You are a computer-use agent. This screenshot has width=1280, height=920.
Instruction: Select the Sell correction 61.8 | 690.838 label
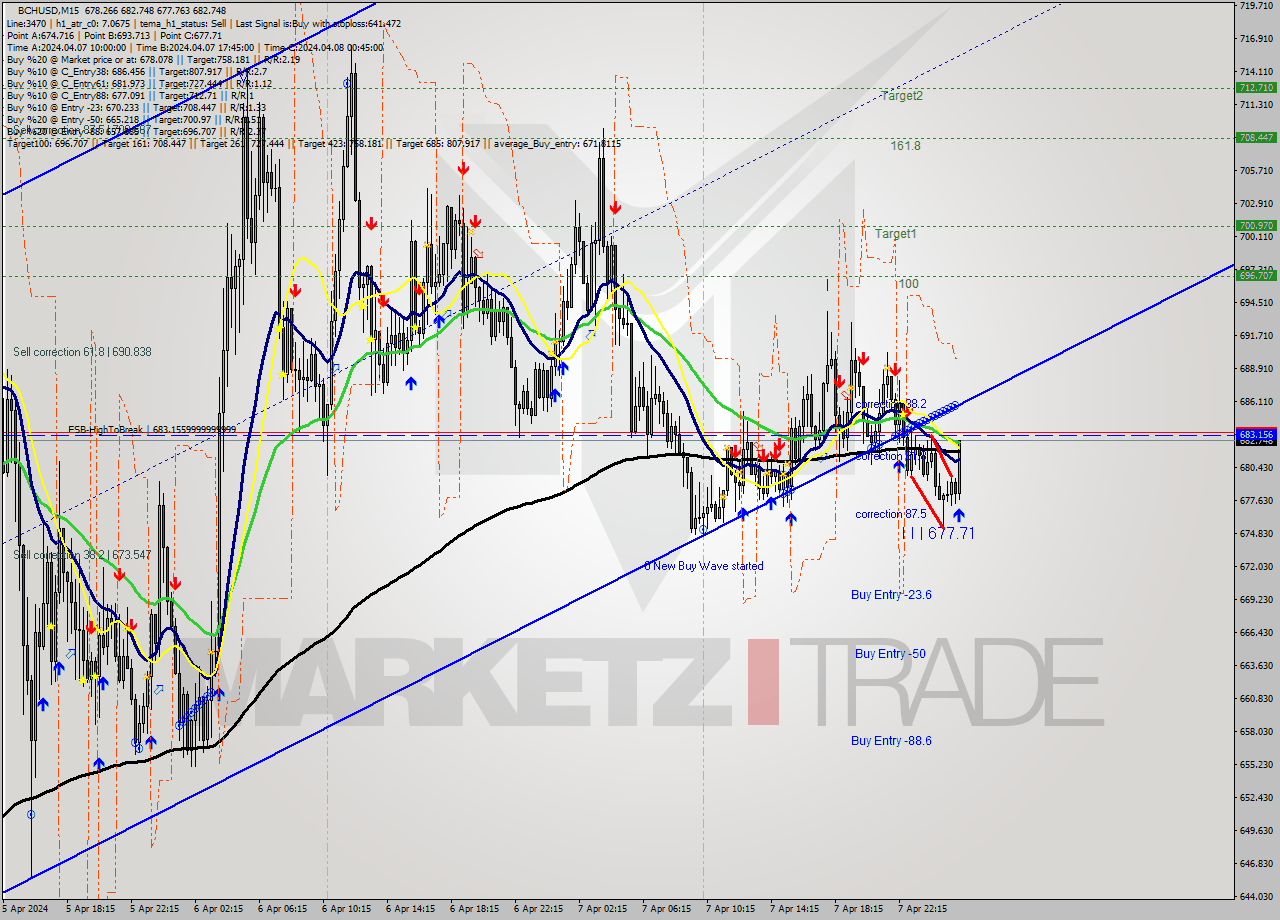pyautogui.click(x=82, y=352)
